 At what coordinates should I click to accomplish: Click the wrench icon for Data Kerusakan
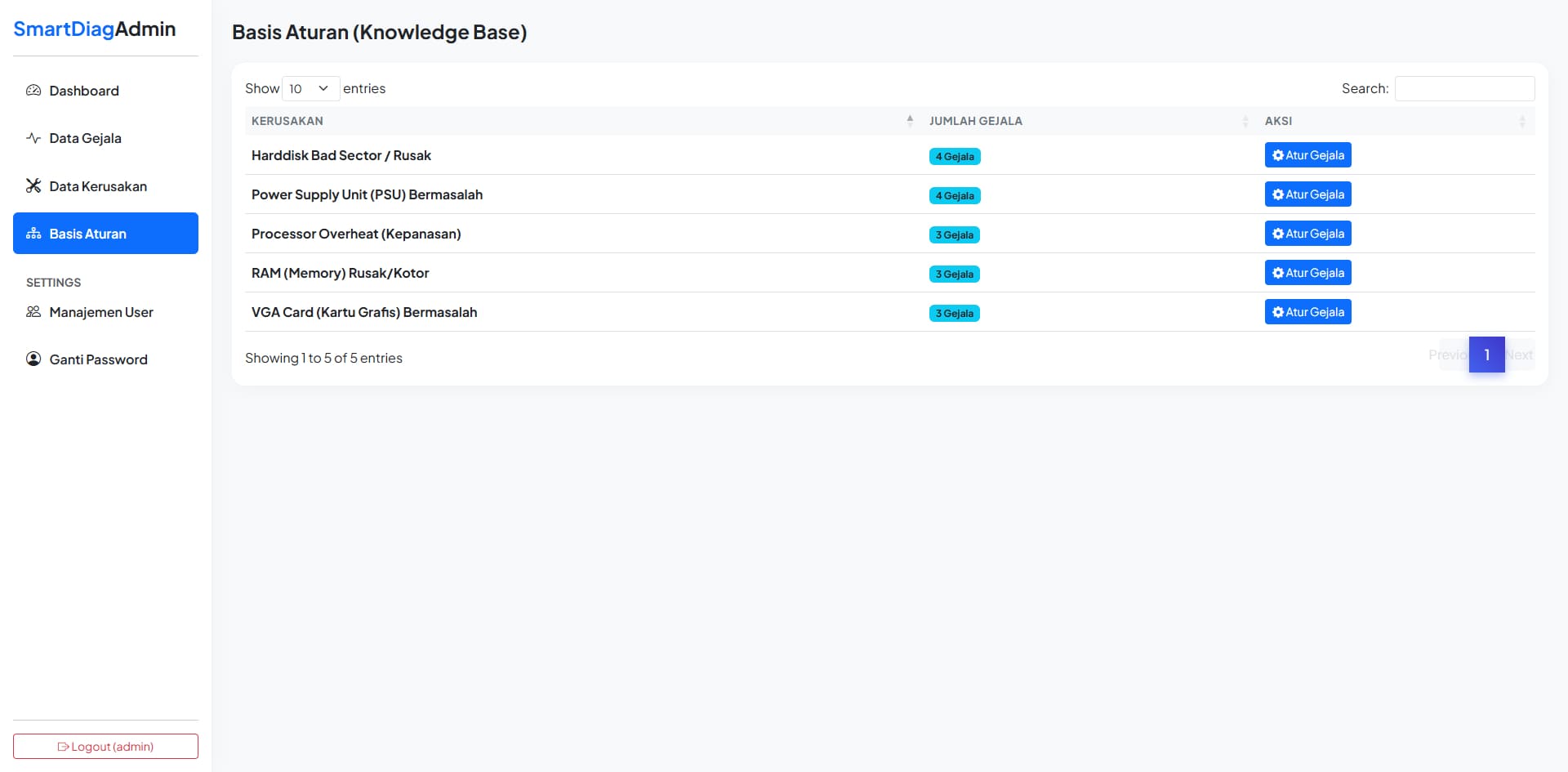(33, 185)
